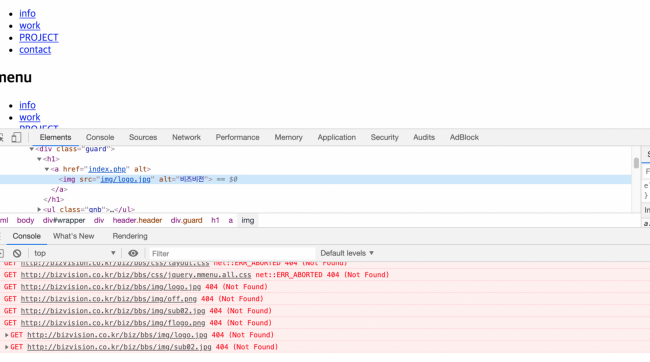Open the Default levels dropdown
The image size is (650, 362).
[347, 253]
